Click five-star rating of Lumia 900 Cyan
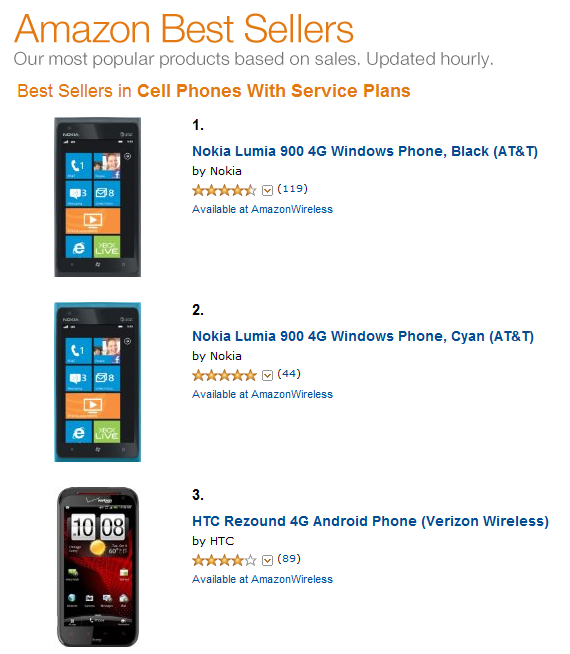 coord(224,375)
